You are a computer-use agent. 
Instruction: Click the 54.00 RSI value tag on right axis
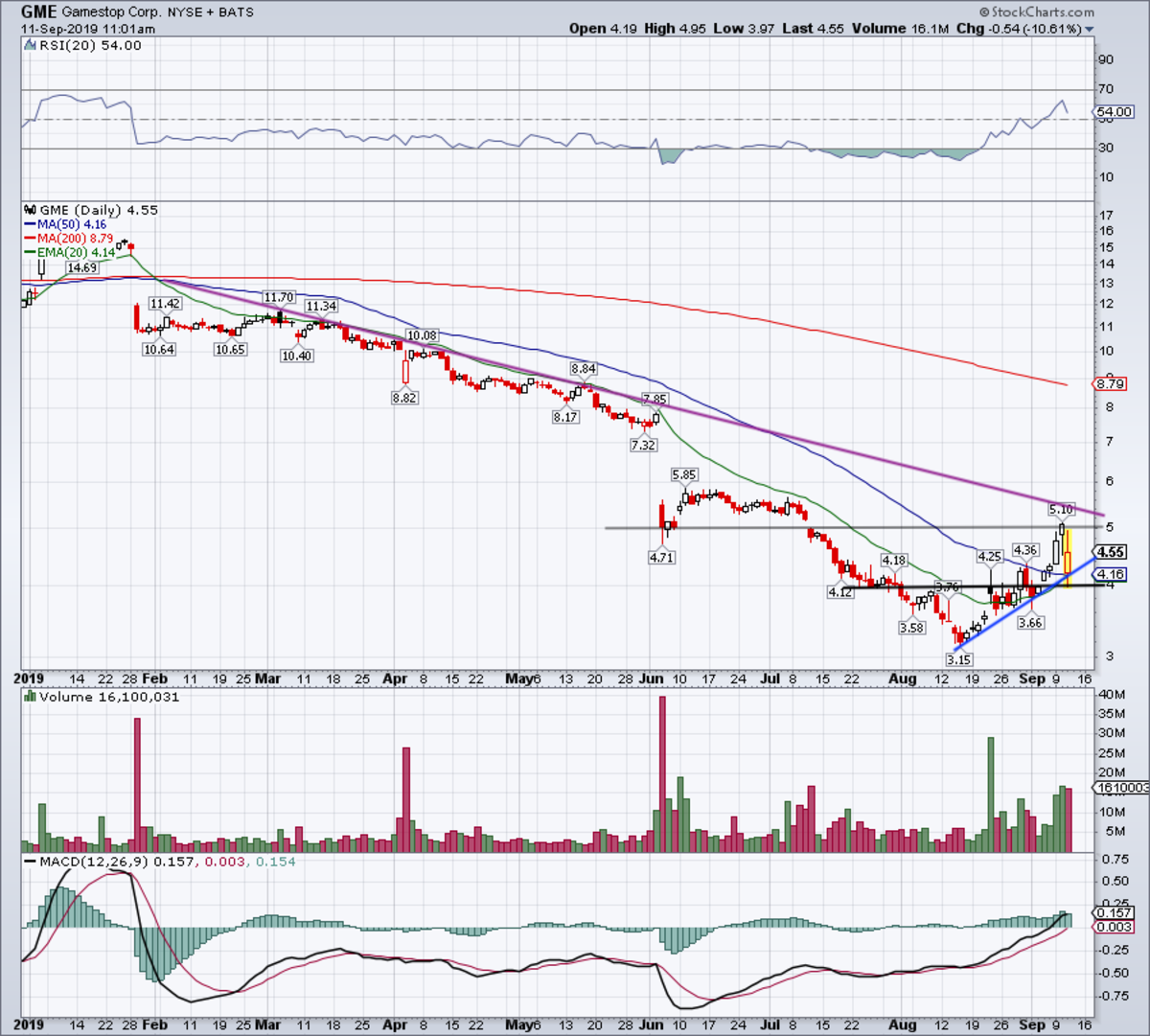click(1115, 112)
